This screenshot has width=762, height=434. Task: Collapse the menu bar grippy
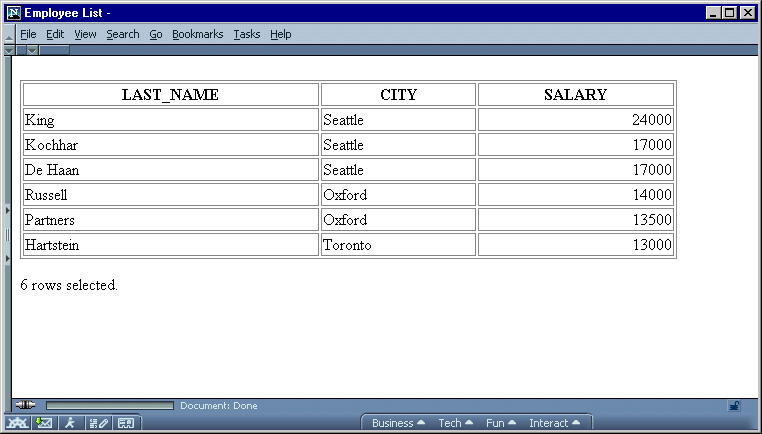point(9,34)
